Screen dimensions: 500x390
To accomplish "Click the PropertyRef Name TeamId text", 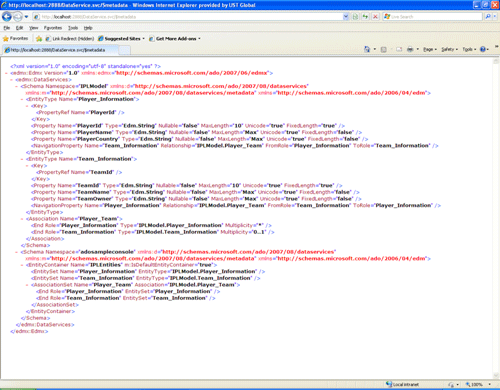I will 79,172.
